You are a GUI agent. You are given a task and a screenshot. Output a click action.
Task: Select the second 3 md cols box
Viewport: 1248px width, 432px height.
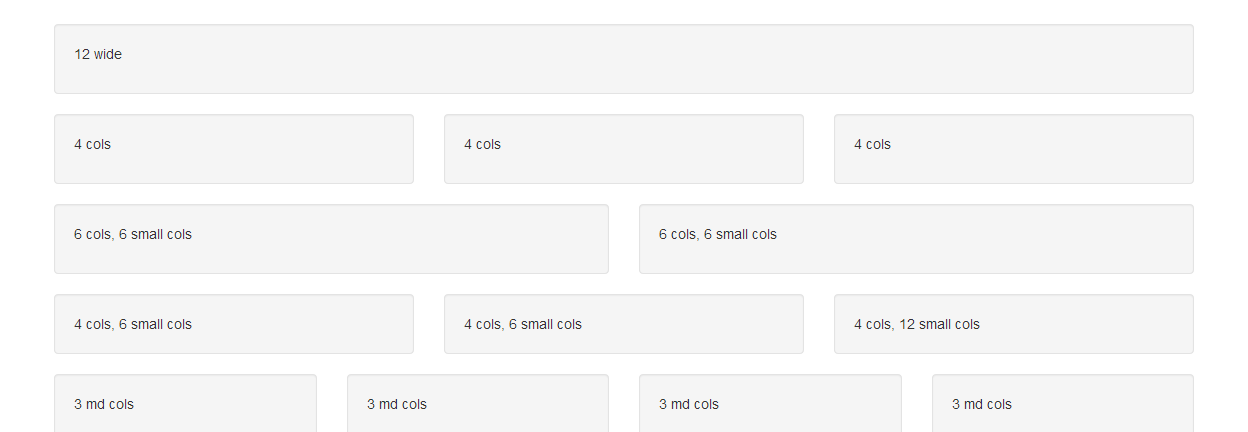[478, 403]
